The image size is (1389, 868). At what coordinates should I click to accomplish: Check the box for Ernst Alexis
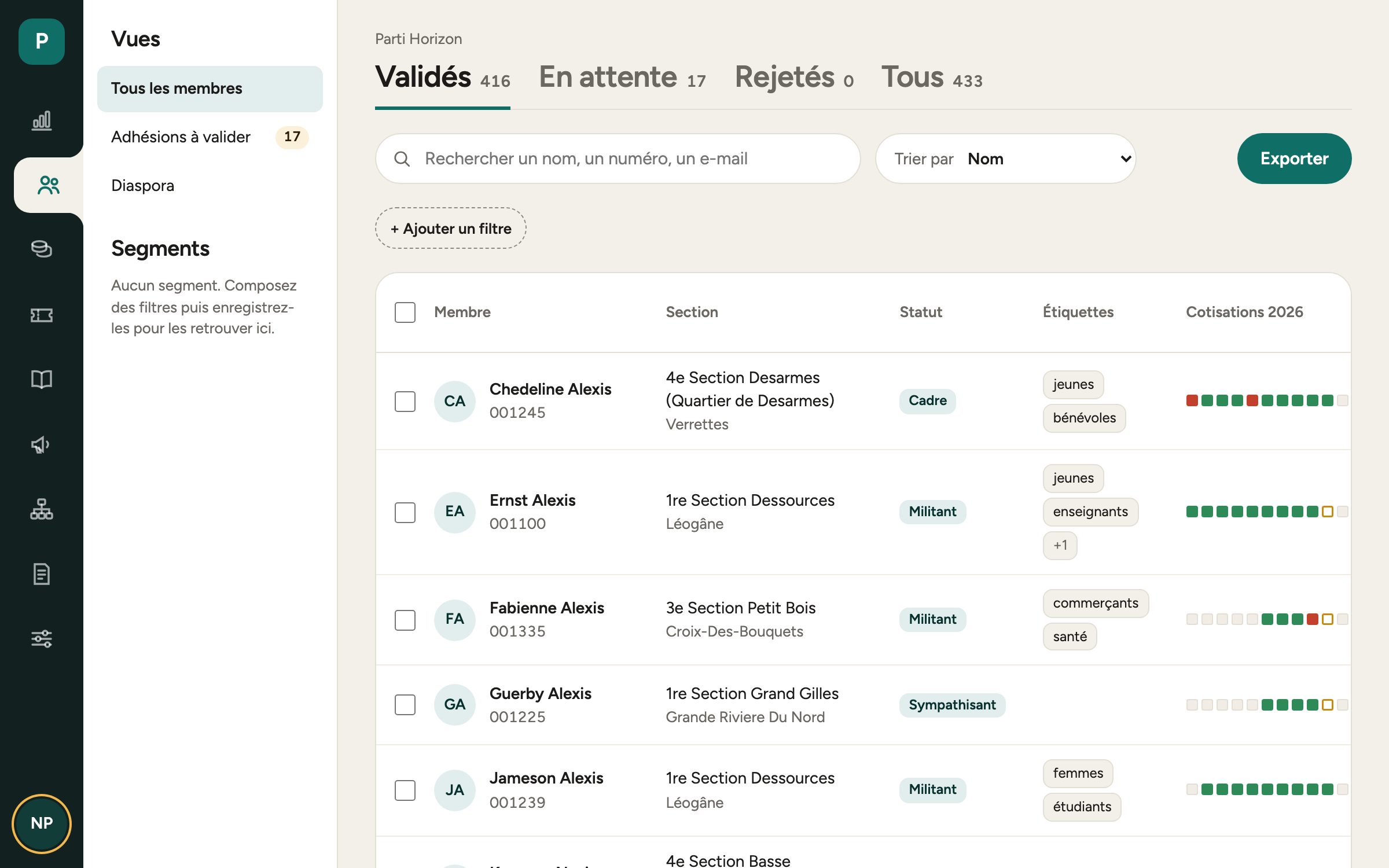coord(405,512)
